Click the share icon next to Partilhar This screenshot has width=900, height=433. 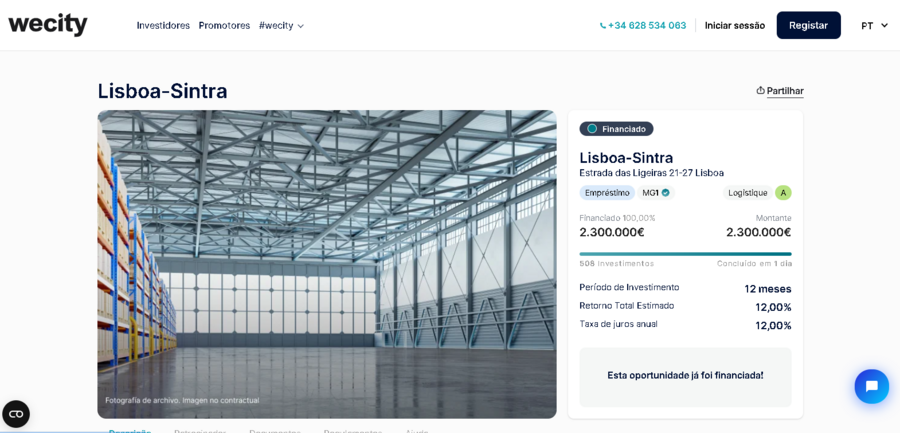click(x=761, y=91)
